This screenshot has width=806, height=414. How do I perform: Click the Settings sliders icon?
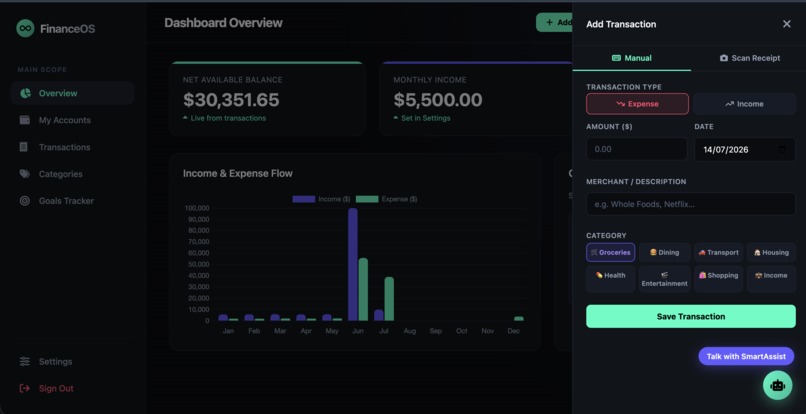coord(24,362)
